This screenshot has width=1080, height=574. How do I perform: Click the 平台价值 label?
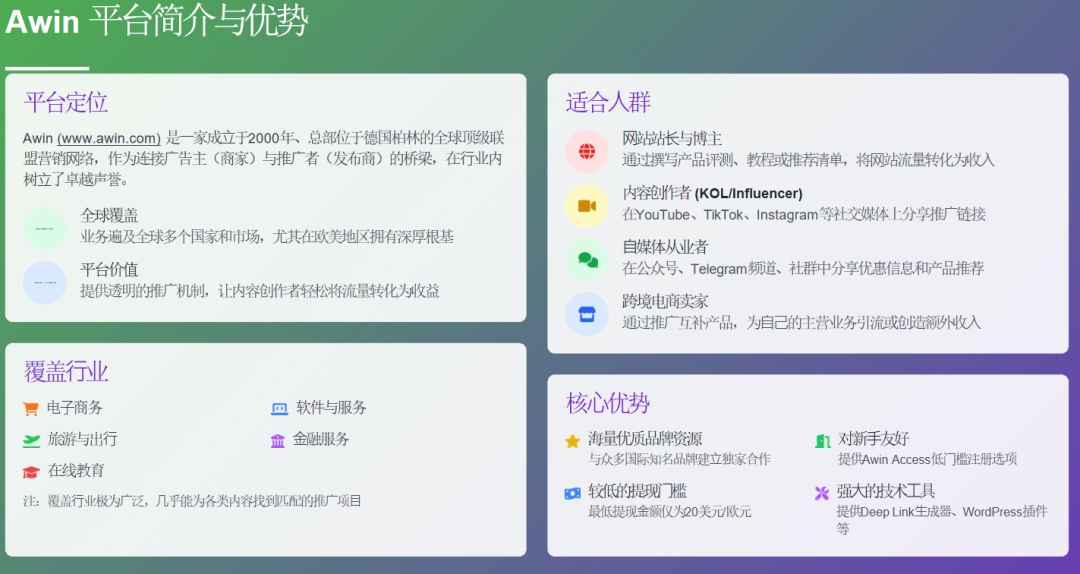[x=109, y=270]
